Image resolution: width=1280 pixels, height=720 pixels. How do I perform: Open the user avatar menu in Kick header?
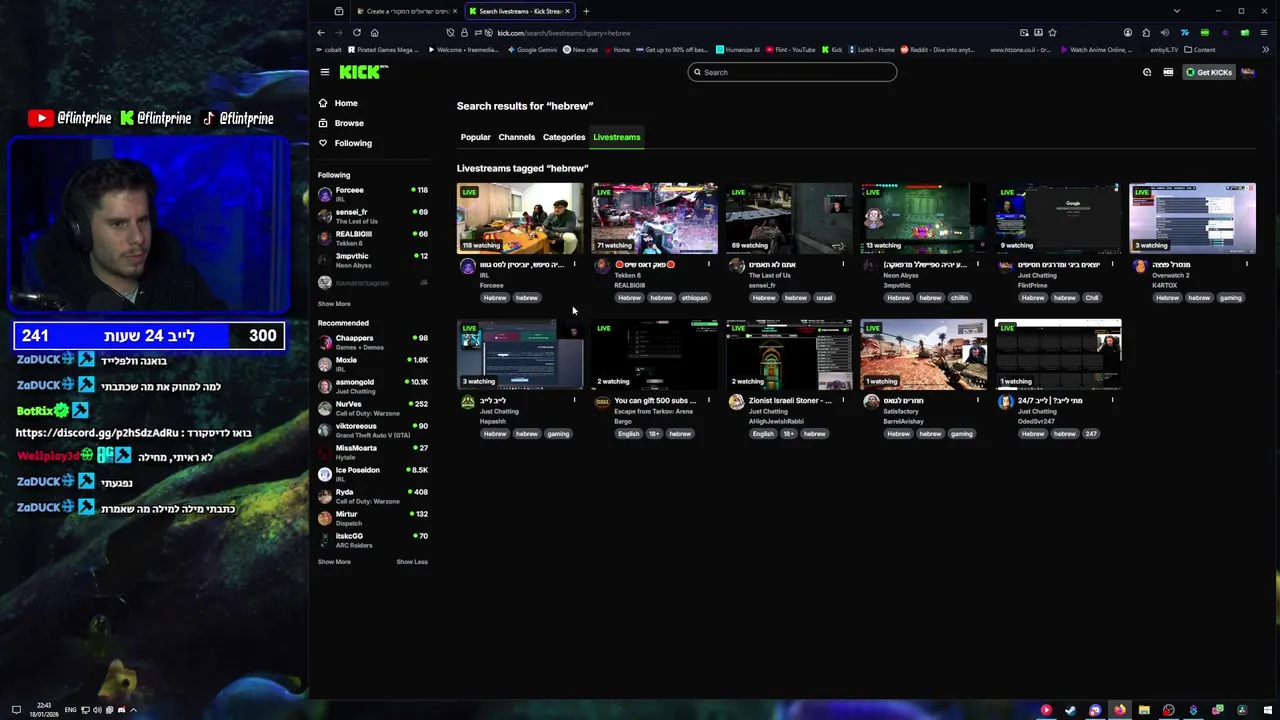coord(1248,72)
